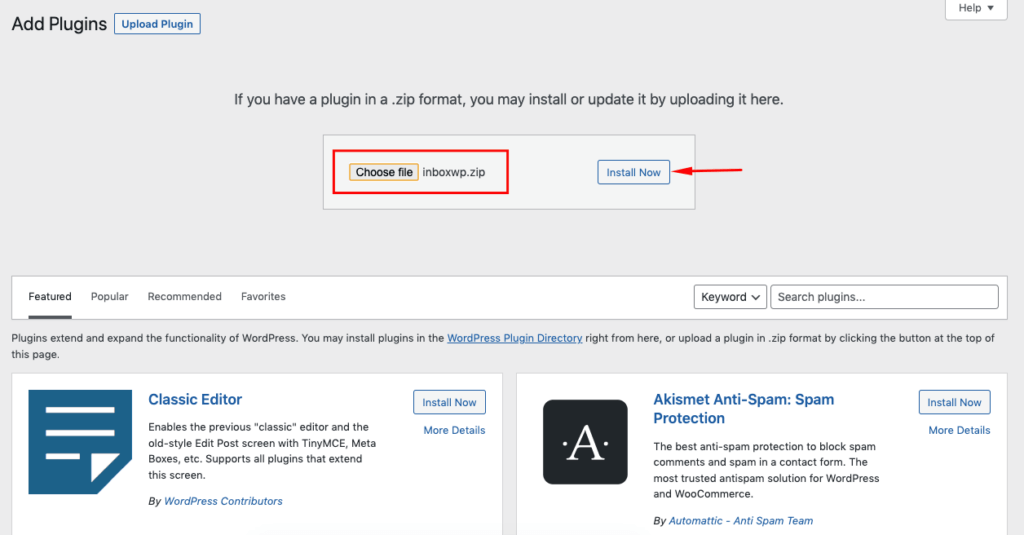Install the Akismet Anti-Spam plugin
This screenshot has width=1024, height=535.
pyautogui.click(x=954, y=402)
